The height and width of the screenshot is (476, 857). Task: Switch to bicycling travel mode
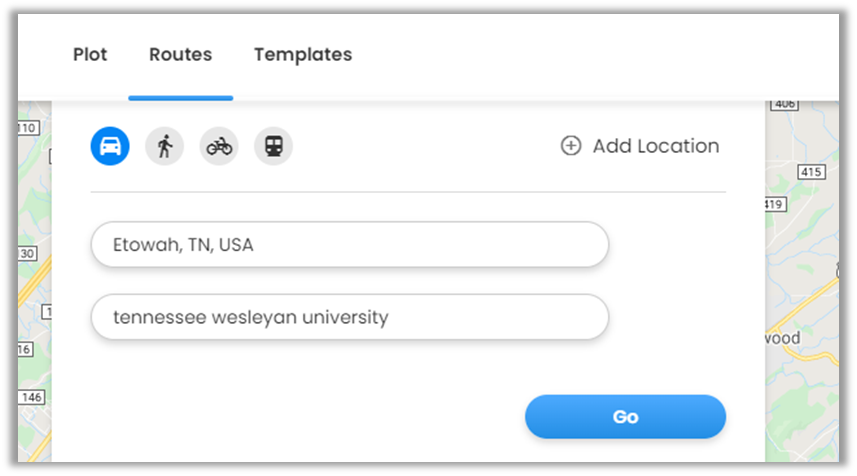pos(219,146)
